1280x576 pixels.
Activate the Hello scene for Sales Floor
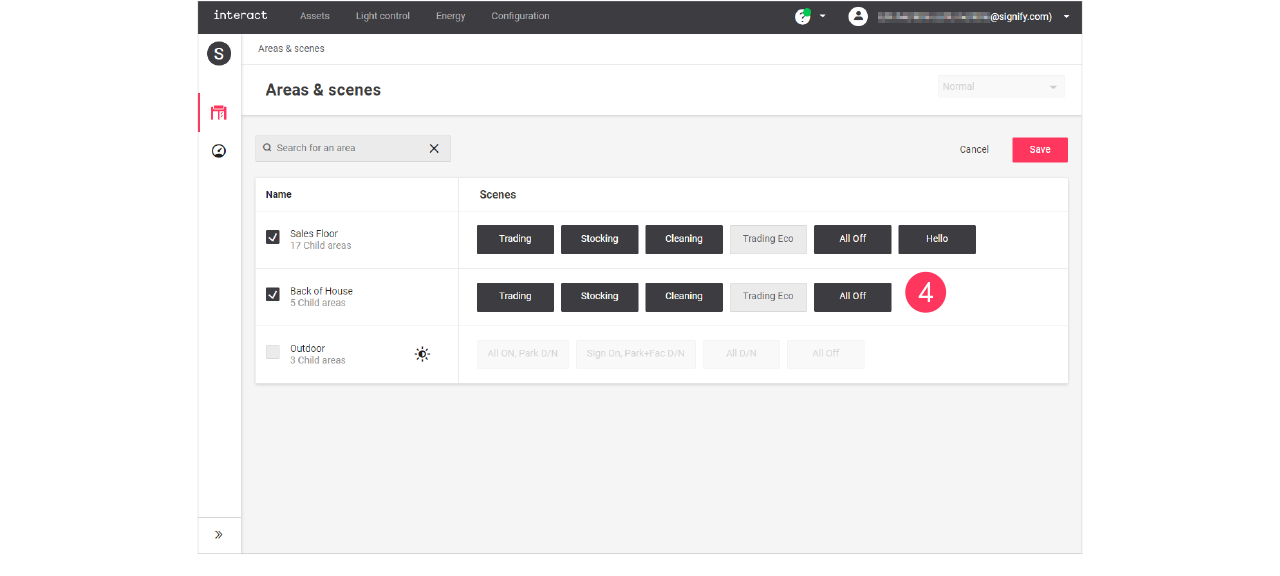[x=936, y=239]
